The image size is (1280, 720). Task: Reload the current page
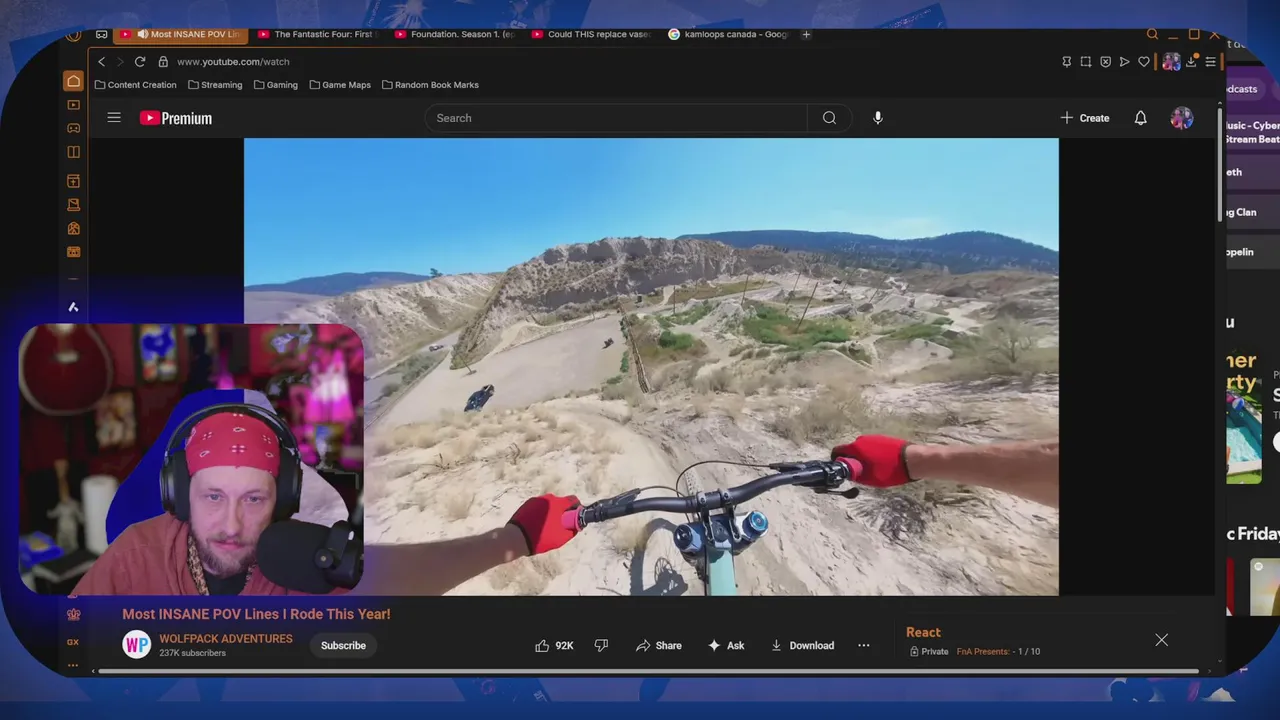coord(140,62)
